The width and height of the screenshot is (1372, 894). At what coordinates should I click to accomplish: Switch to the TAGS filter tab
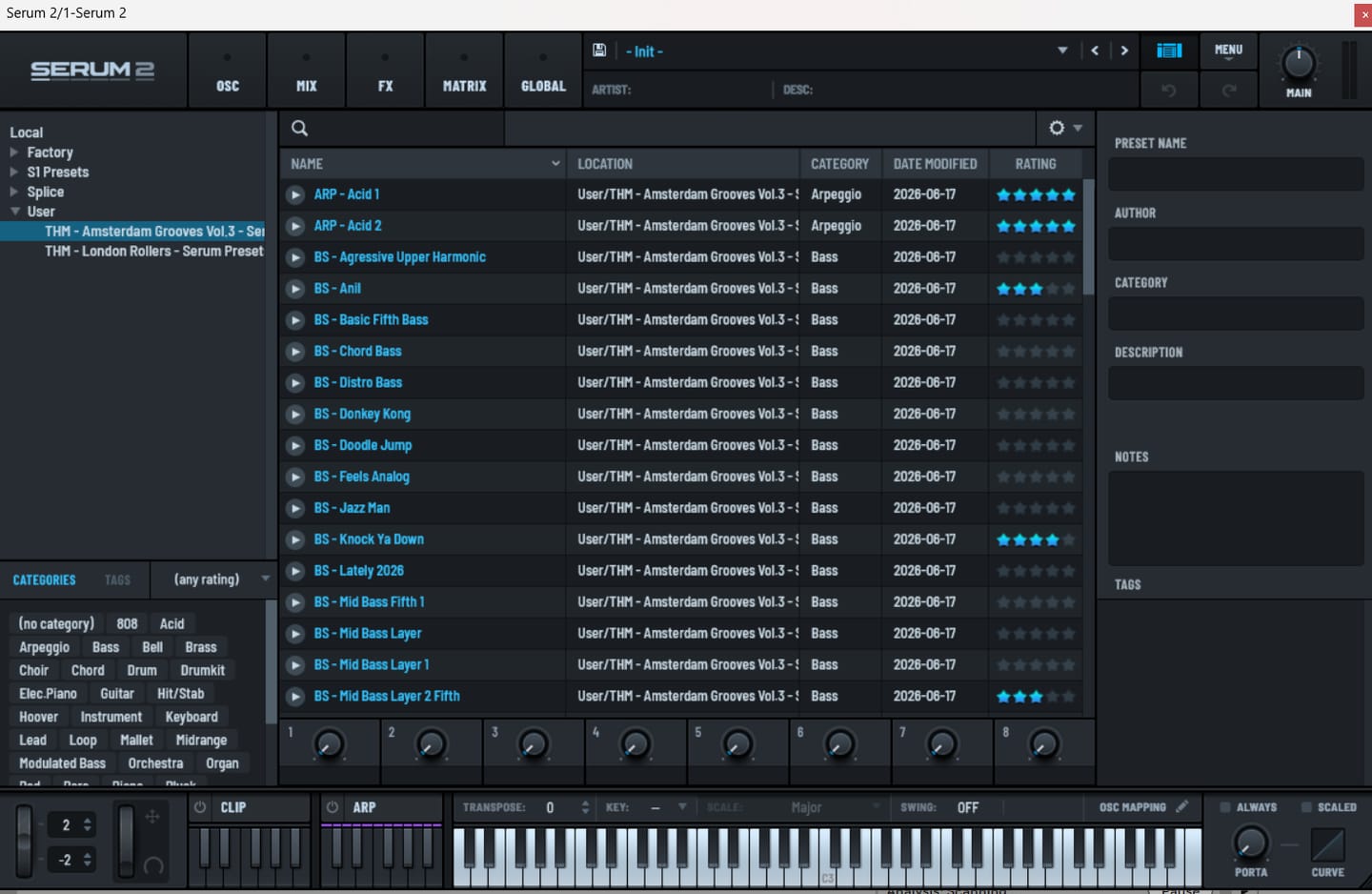click(117, 579)
